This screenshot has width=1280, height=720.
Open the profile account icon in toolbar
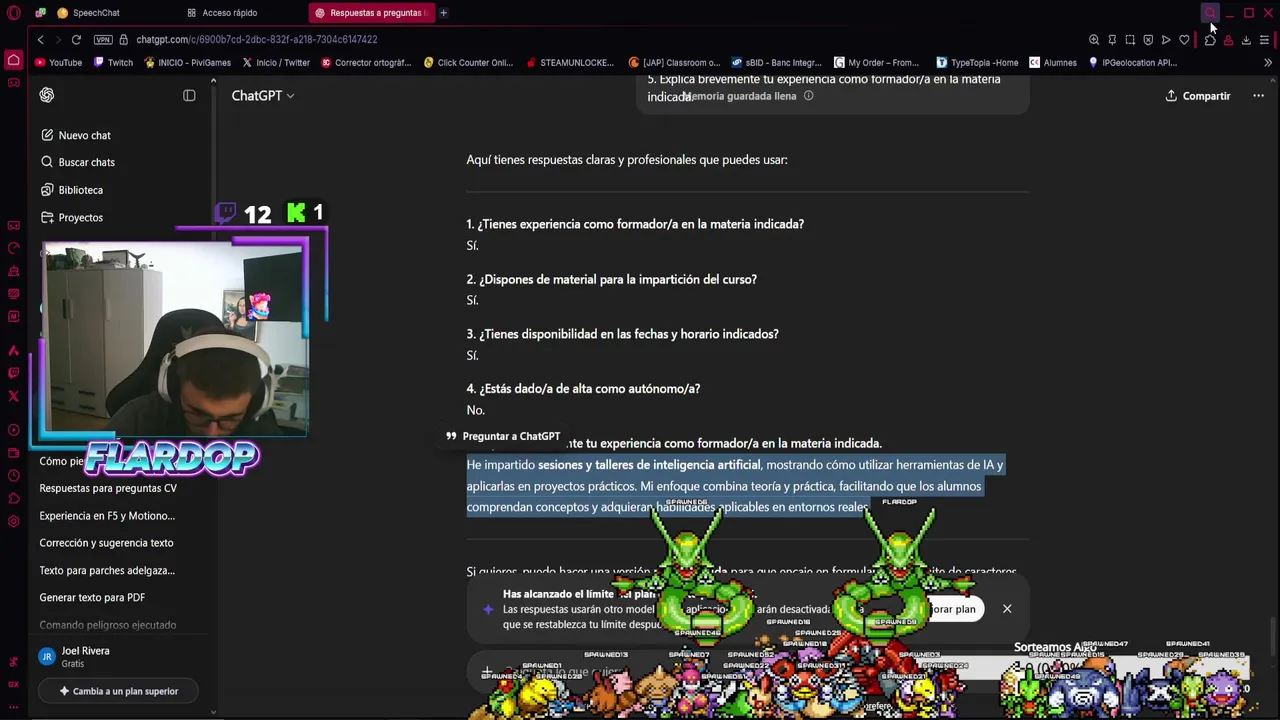(x=1228, y=40)
